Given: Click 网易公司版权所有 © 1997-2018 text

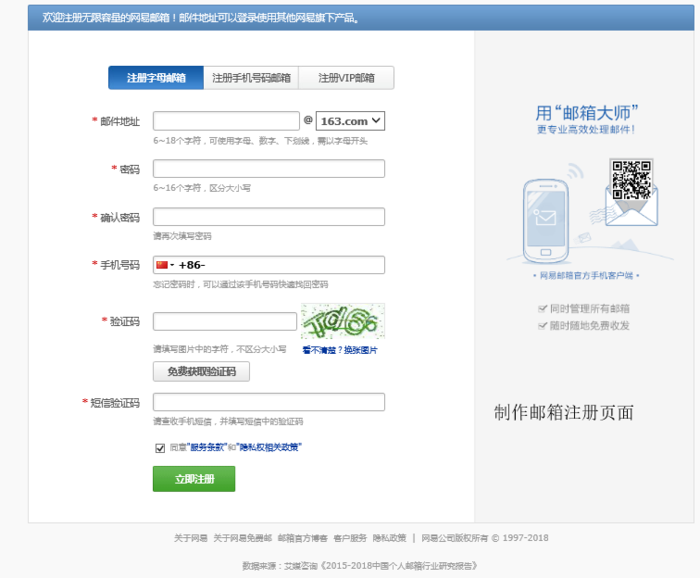Looking at the screenshot, I should (485, 538).
